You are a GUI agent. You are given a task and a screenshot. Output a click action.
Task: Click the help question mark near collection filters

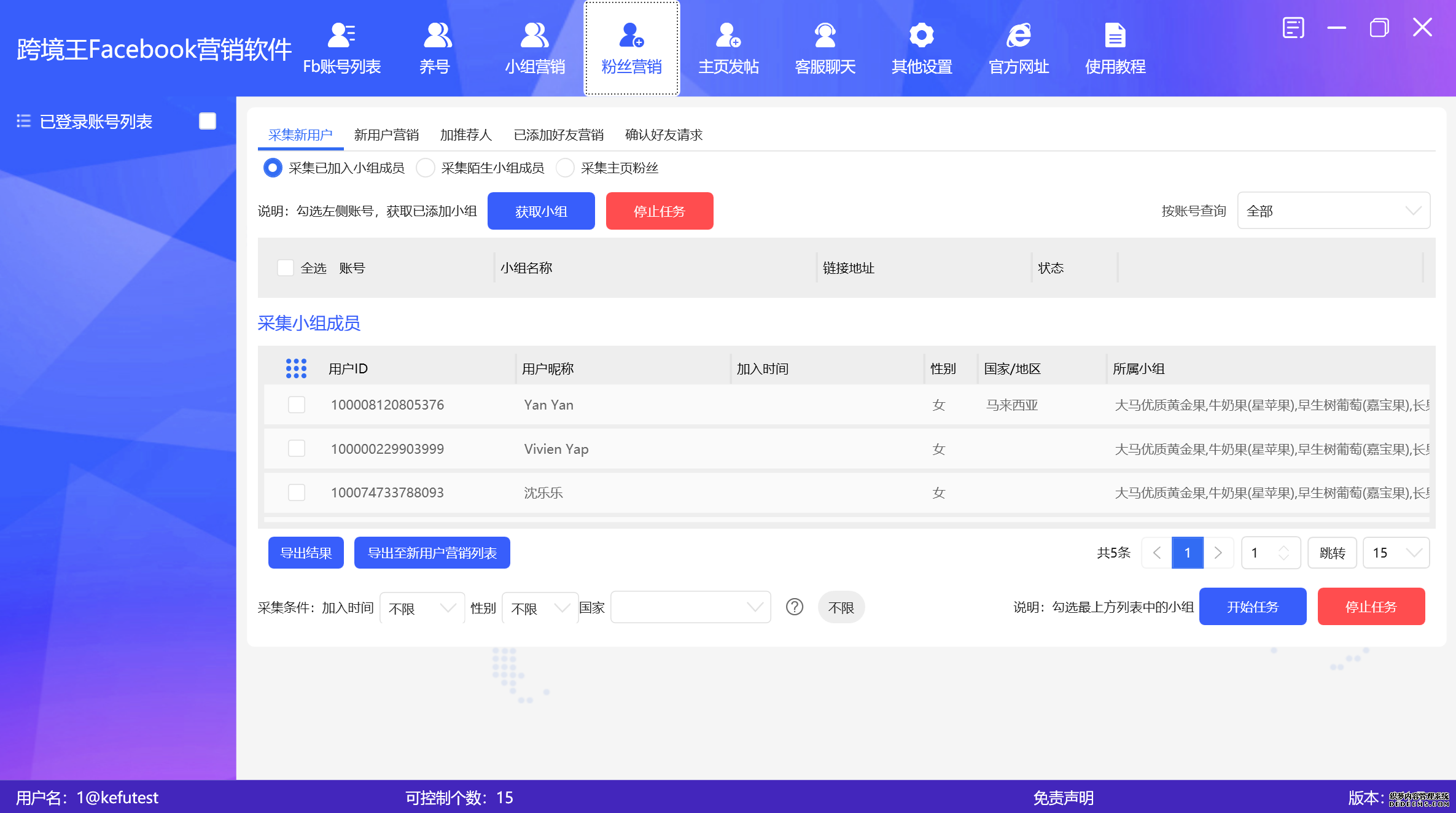click(795, 607)
